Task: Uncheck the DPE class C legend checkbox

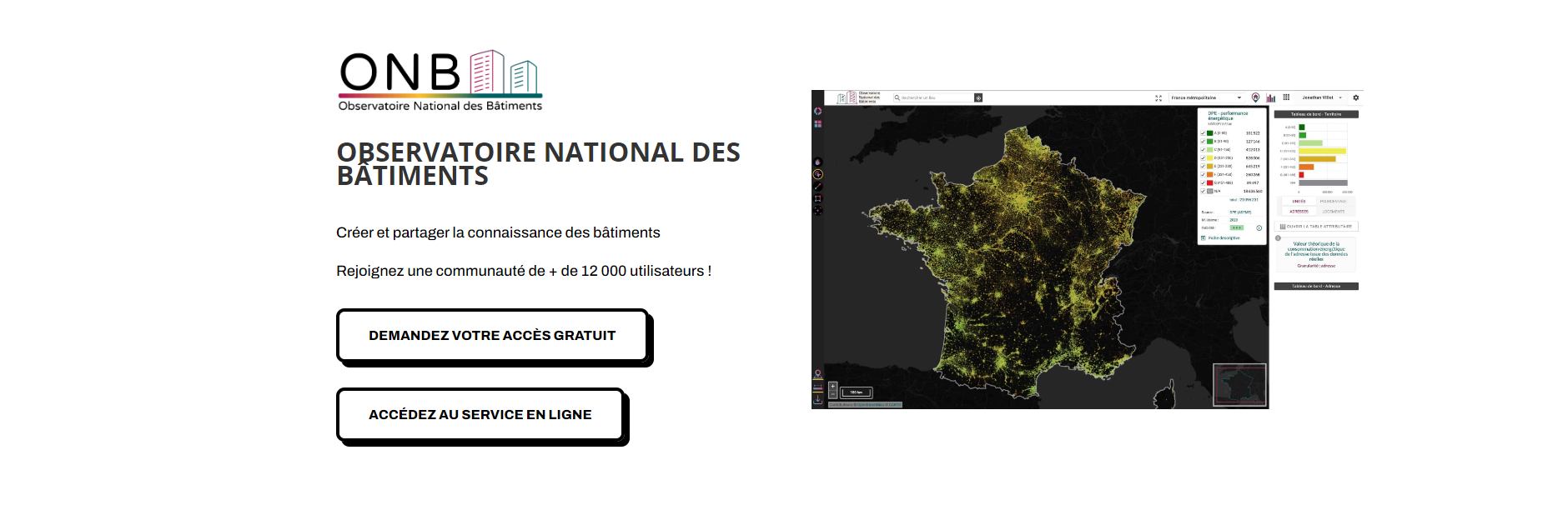Action: pyautogui.click(x=1203, y=150)
